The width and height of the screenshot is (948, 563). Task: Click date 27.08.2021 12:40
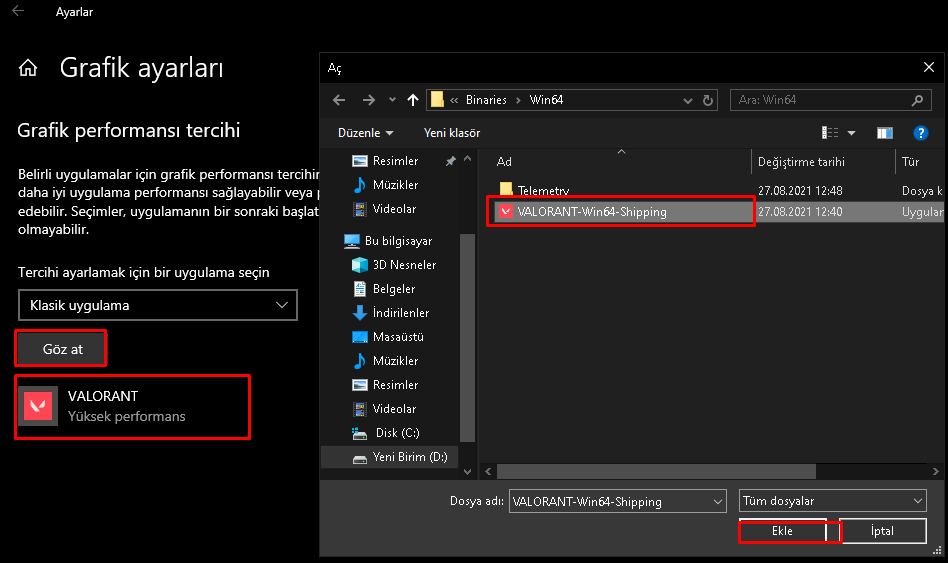(800, 212)
